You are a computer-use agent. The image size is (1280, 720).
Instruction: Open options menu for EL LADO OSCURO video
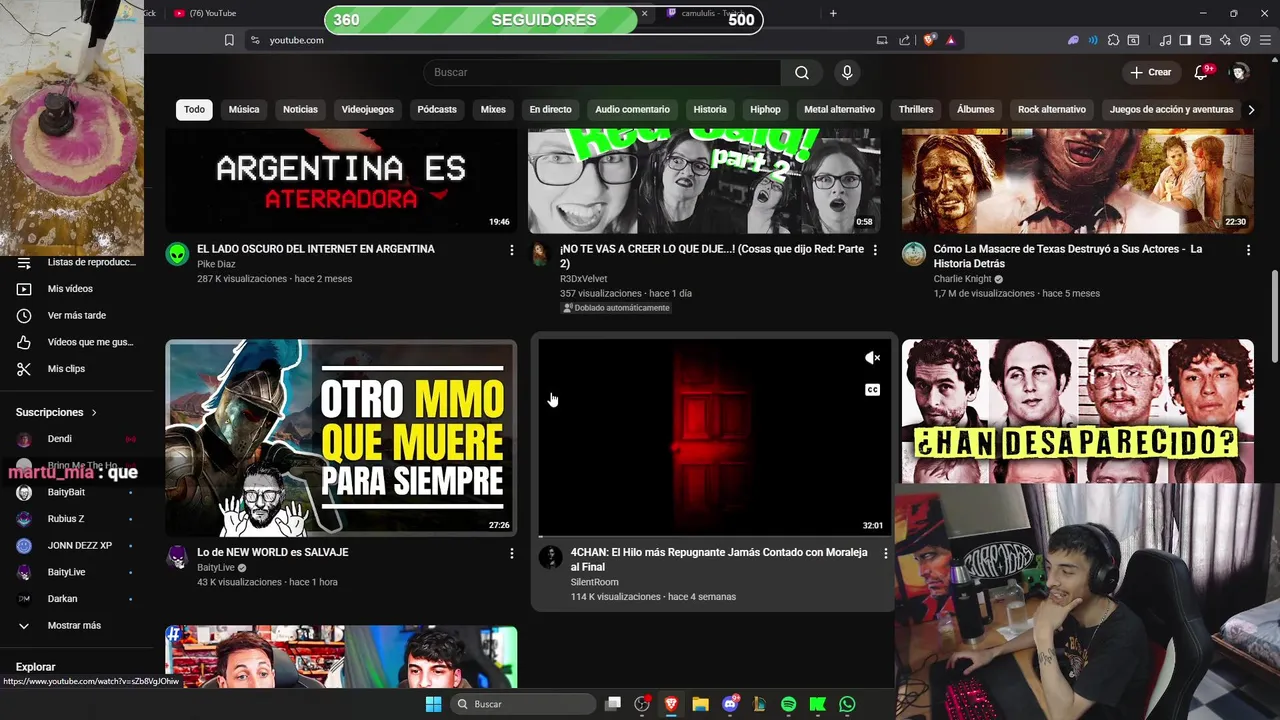pos(512,250)
